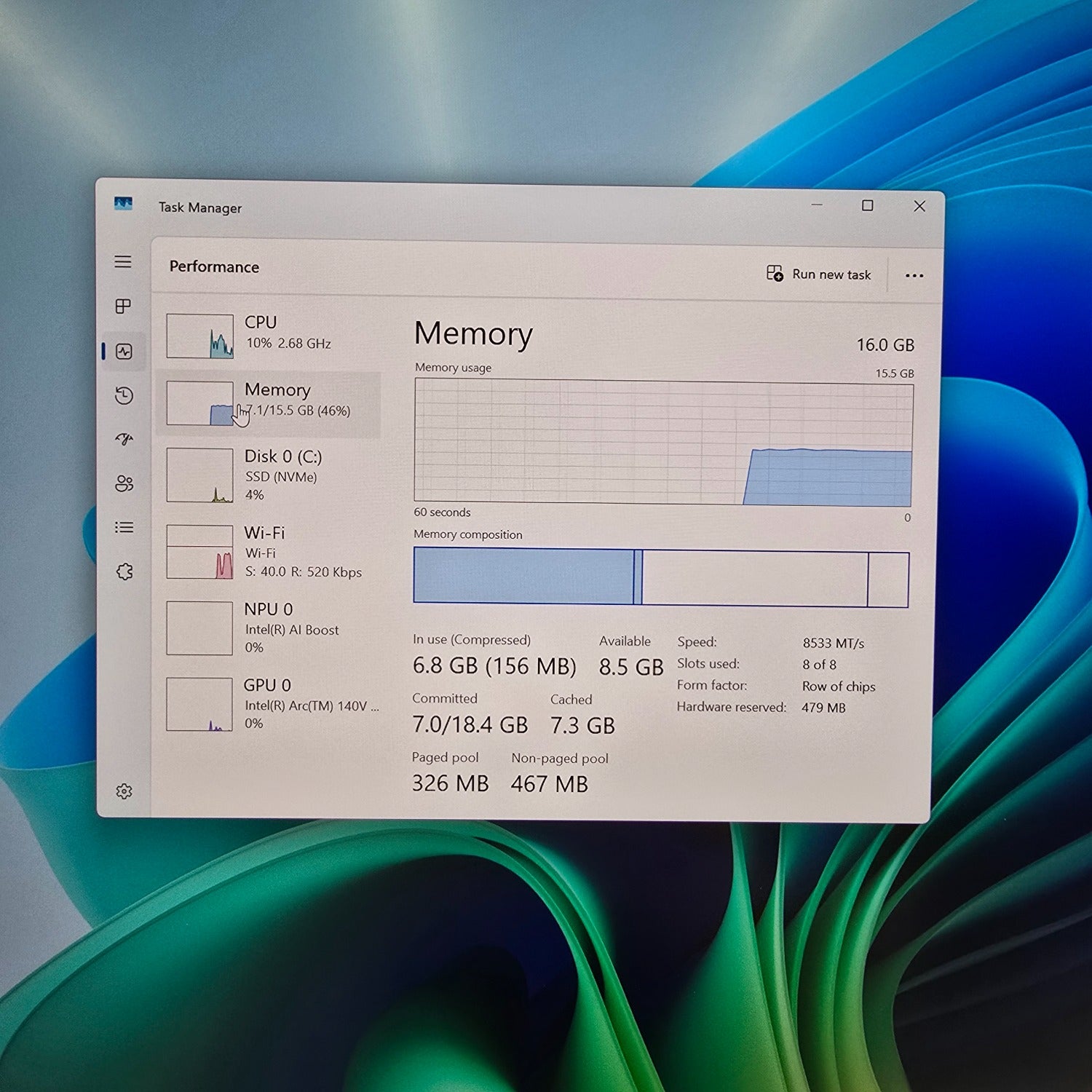
Task: Select the Memory performance item
Action: click(269, 403)
